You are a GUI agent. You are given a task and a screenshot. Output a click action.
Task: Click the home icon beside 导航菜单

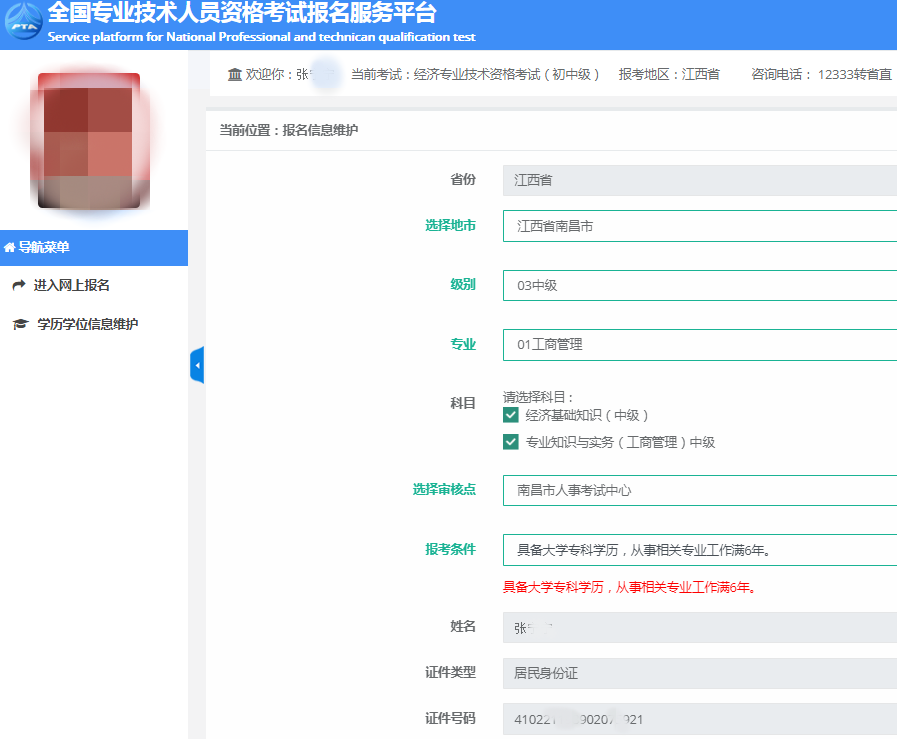[x=9, y=248]
